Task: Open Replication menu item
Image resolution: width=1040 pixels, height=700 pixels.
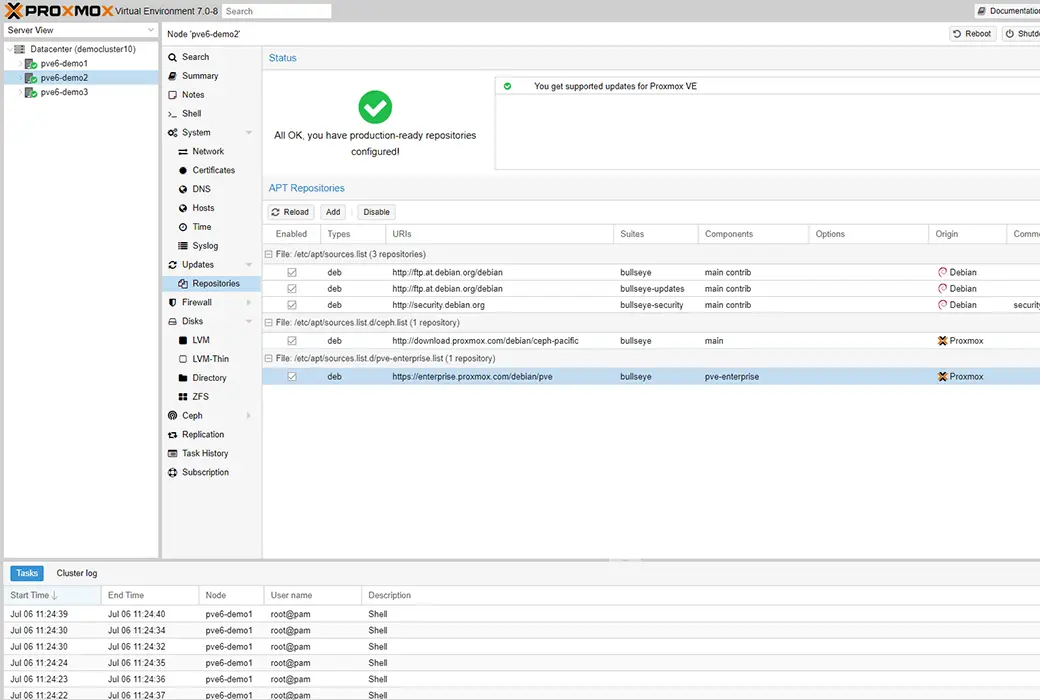Action: click(x=211, y=435)
